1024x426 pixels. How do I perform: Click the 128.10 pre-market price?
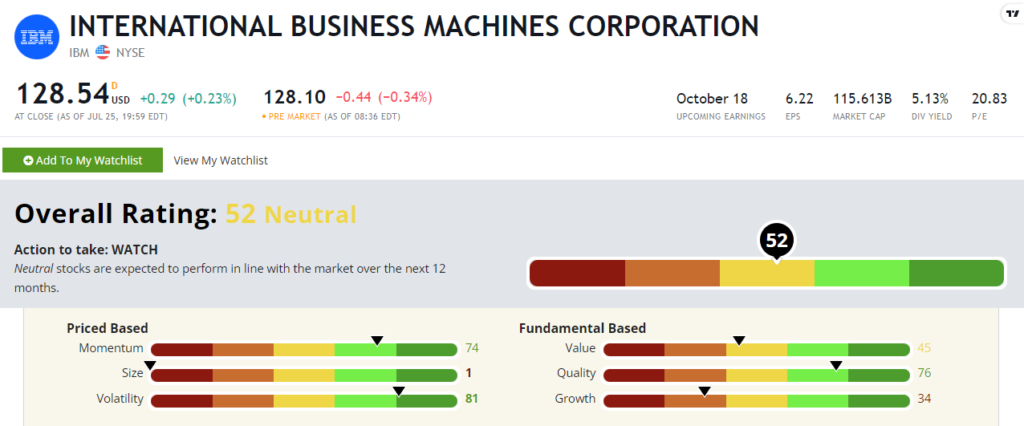295,97
